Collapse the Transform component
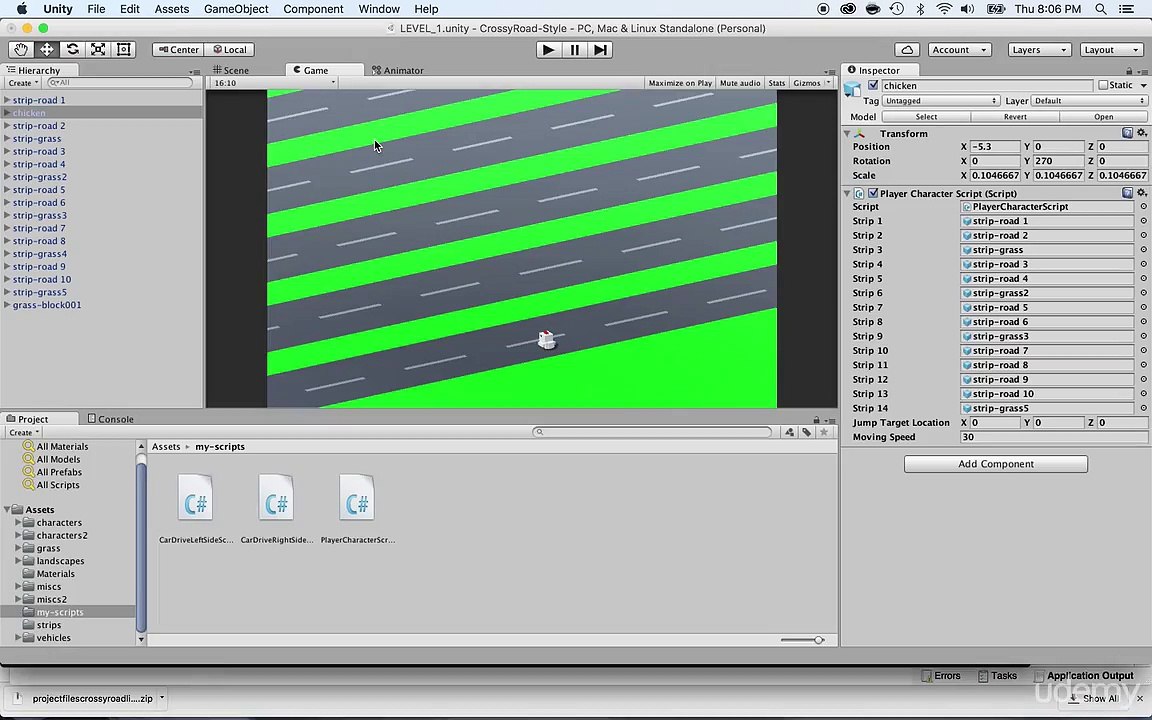 847,134
